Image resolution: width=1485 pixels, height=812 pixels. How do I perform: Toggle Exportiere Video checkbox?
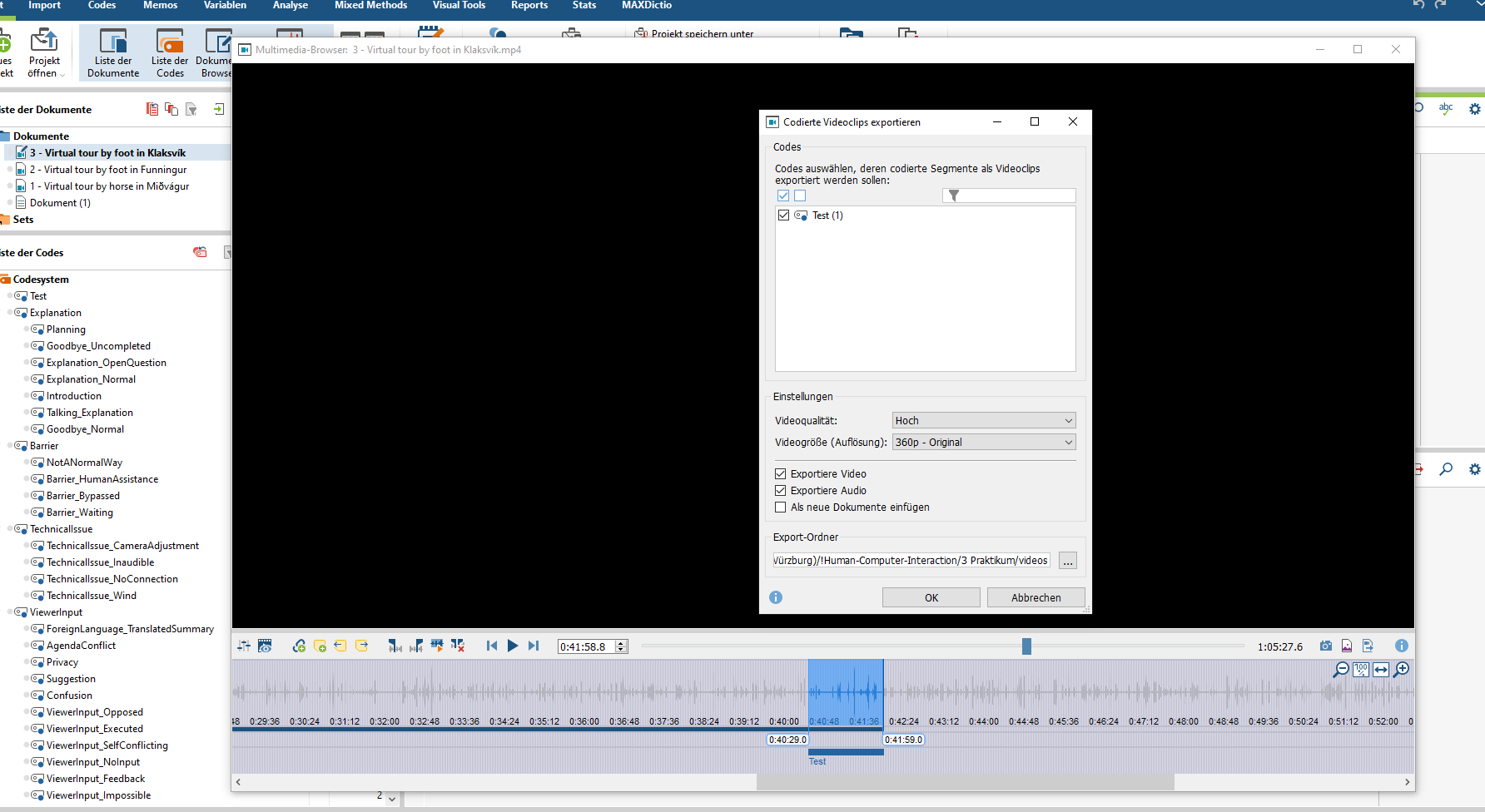pos(781,473)
